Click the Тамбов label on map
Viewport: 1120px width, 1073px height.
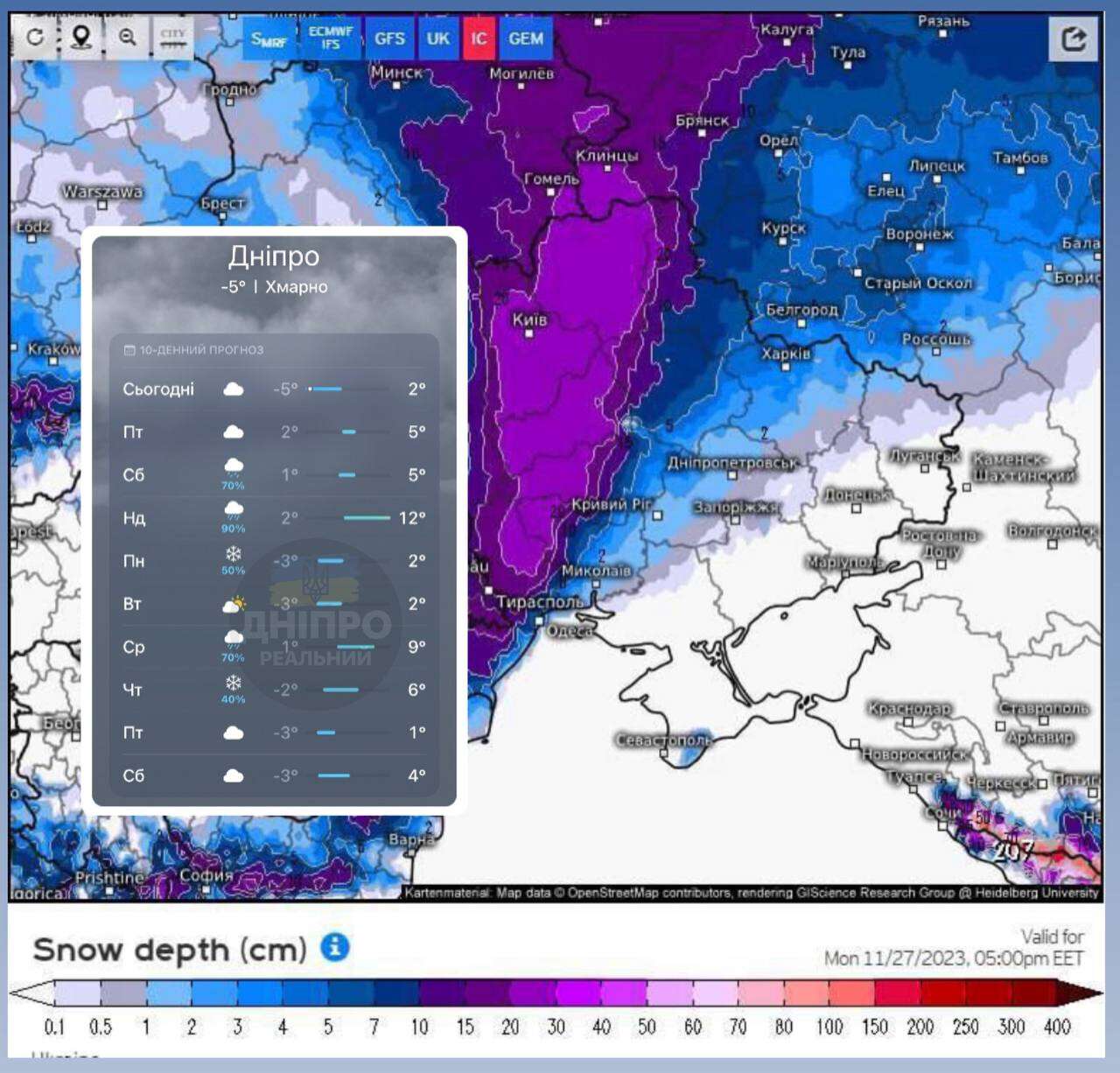tap(1020, 158)
